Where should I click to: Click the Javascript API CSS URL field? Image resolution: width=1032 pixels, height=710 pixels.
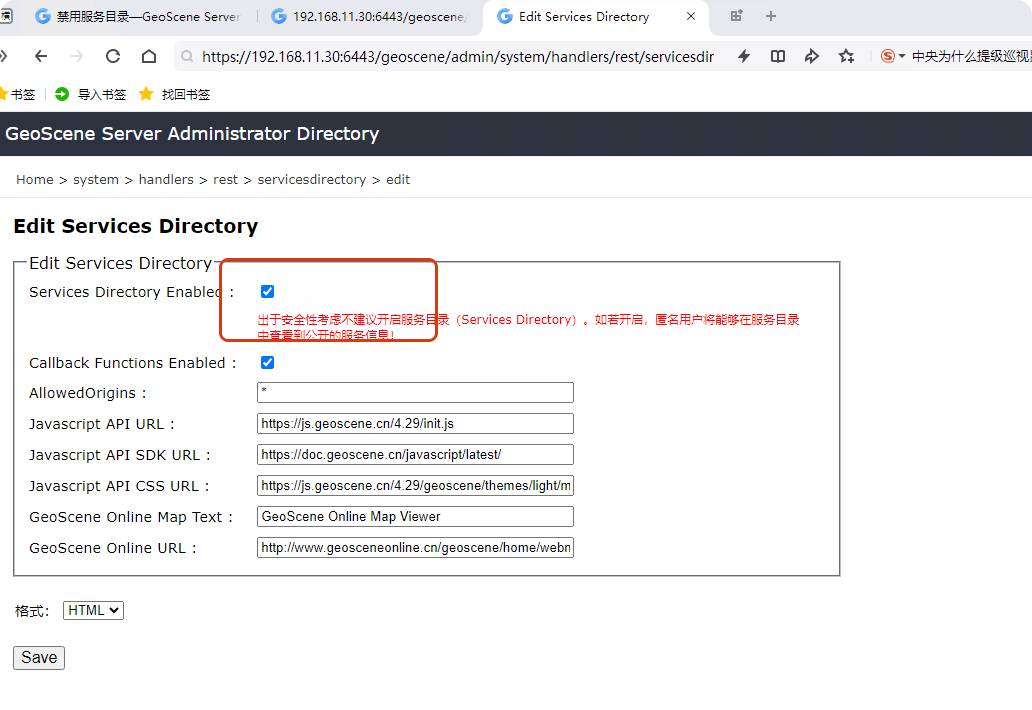click(x=415, y=486)
